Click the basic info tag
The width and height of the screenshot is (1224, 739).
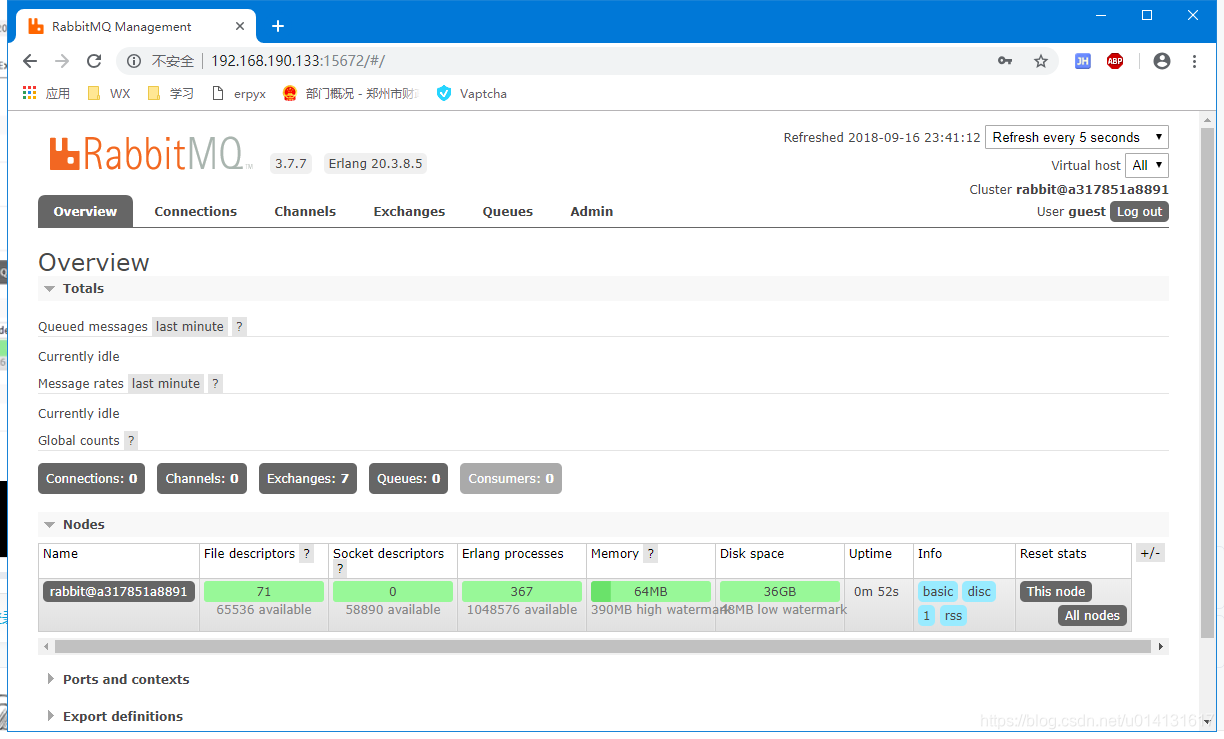938,592
